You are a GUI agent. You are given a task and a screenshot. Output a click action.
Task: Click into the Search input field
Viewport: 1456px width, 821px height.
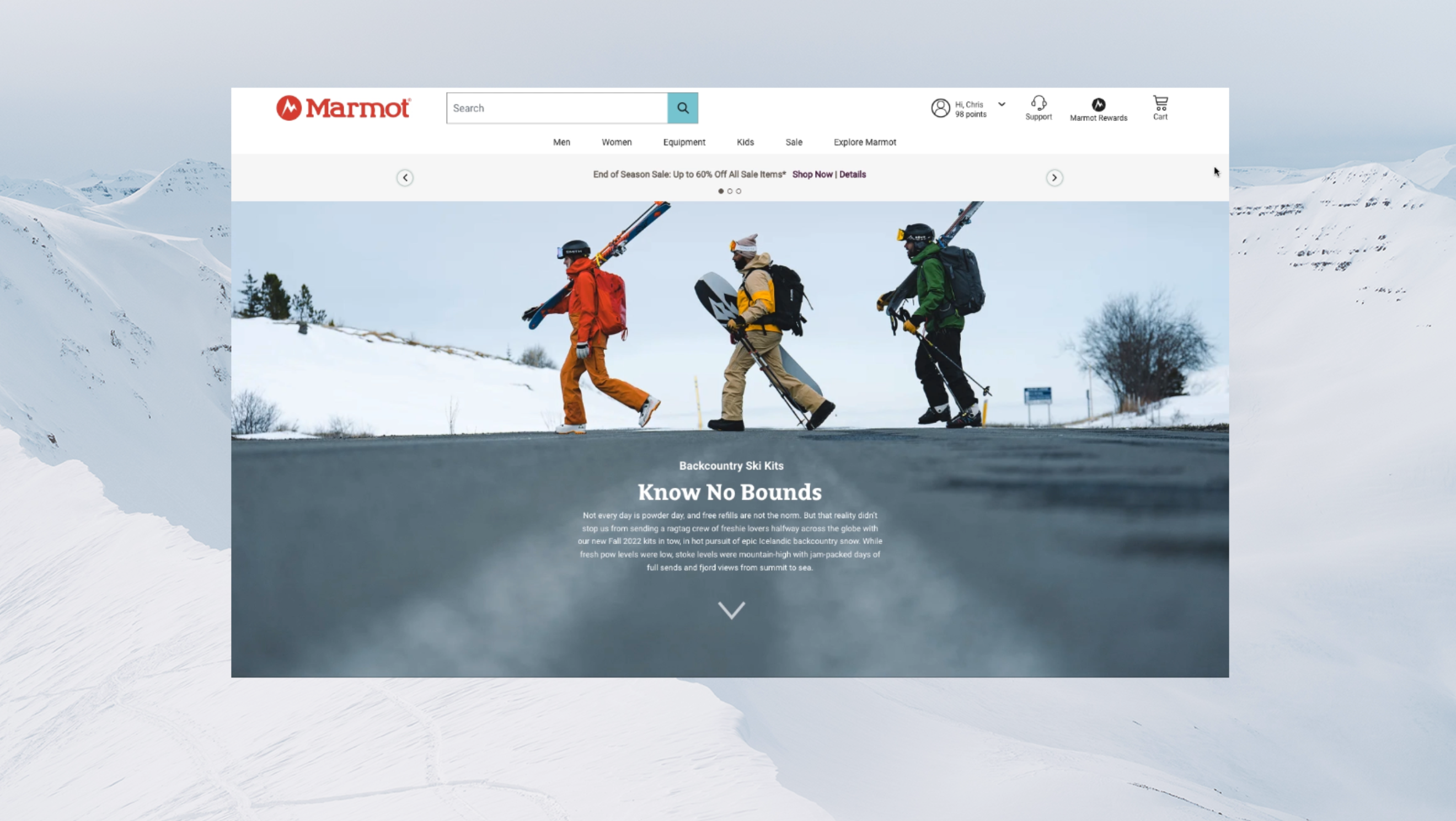click(556, 108)
